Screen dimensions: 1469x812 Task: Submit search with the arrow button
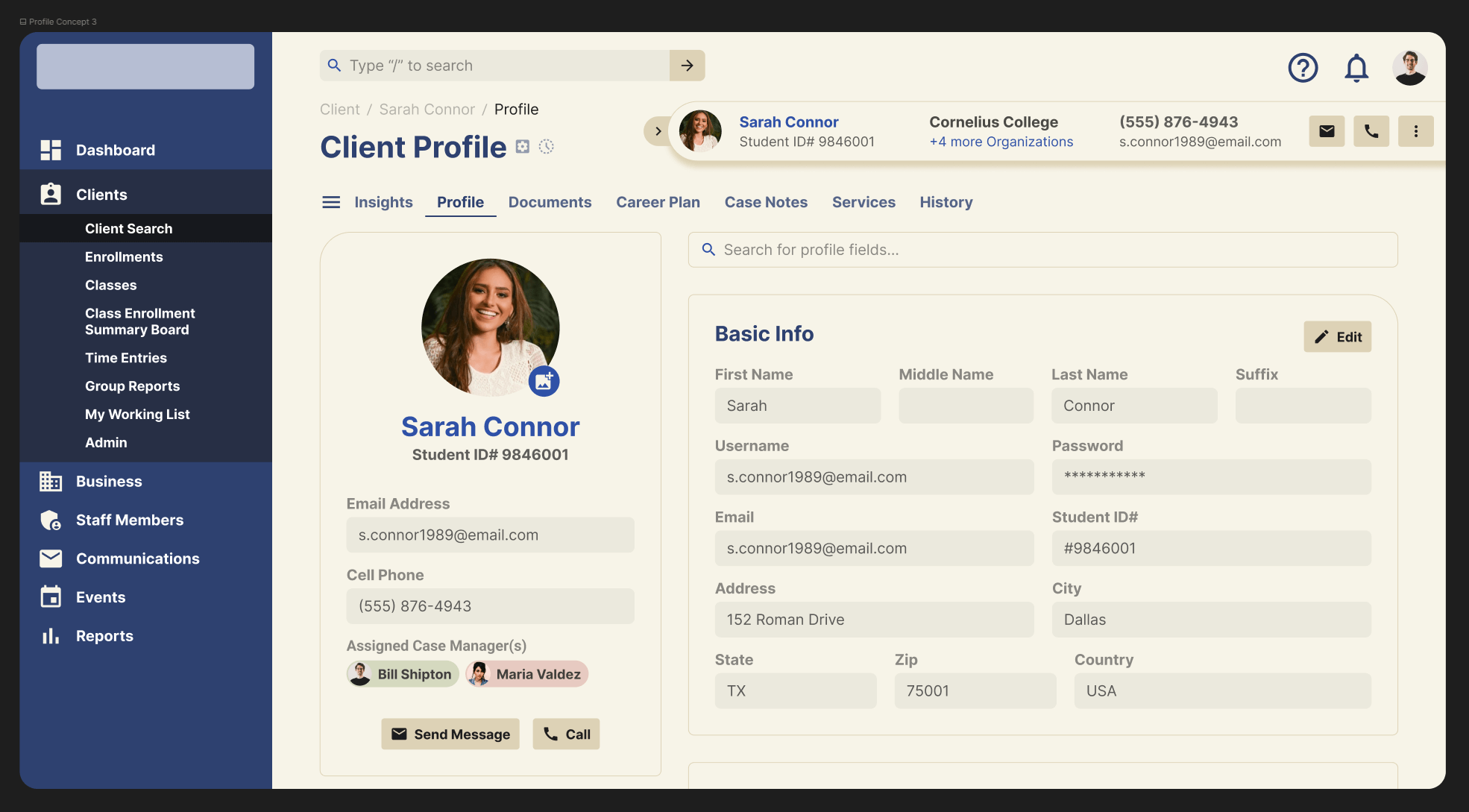[687, 66]
